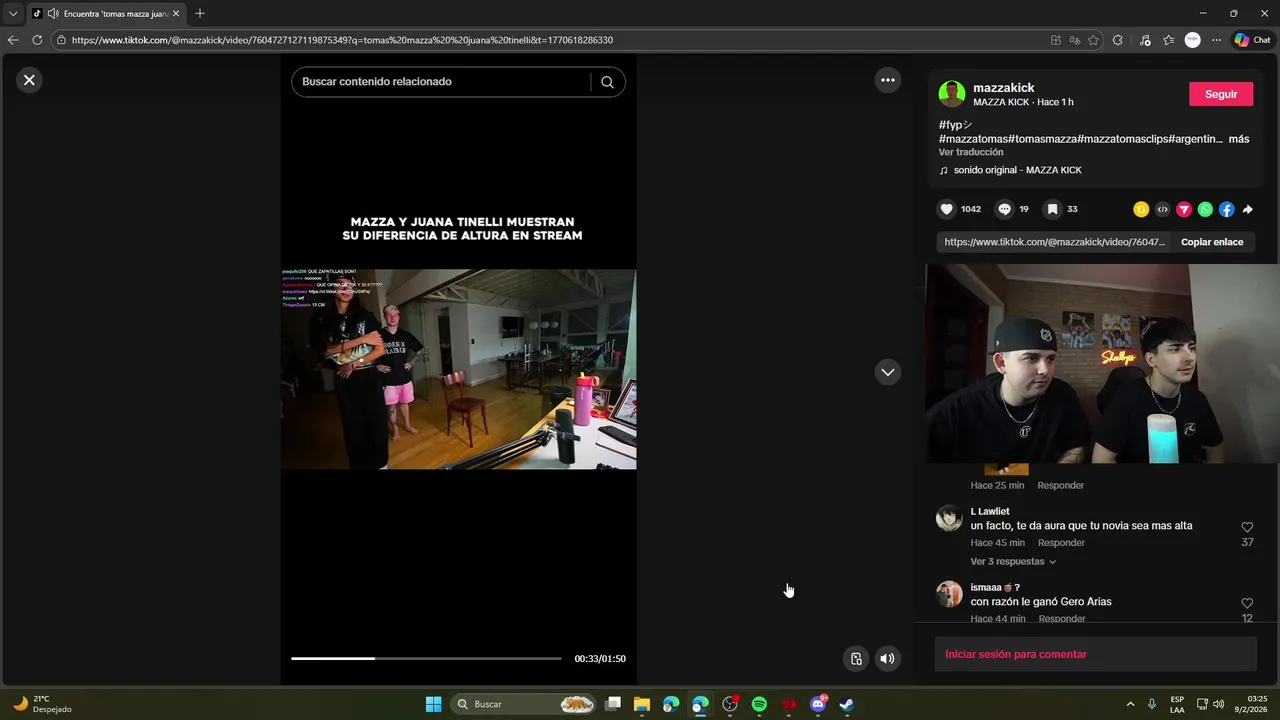Open L Lawliet's commenter avatar

point(949,518)
